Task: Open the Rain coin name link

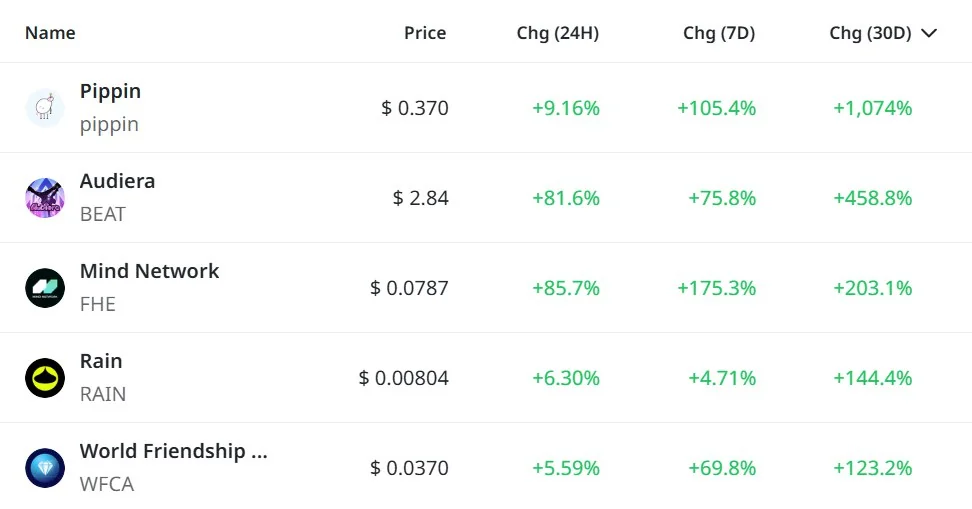Action: coord(101,361)
